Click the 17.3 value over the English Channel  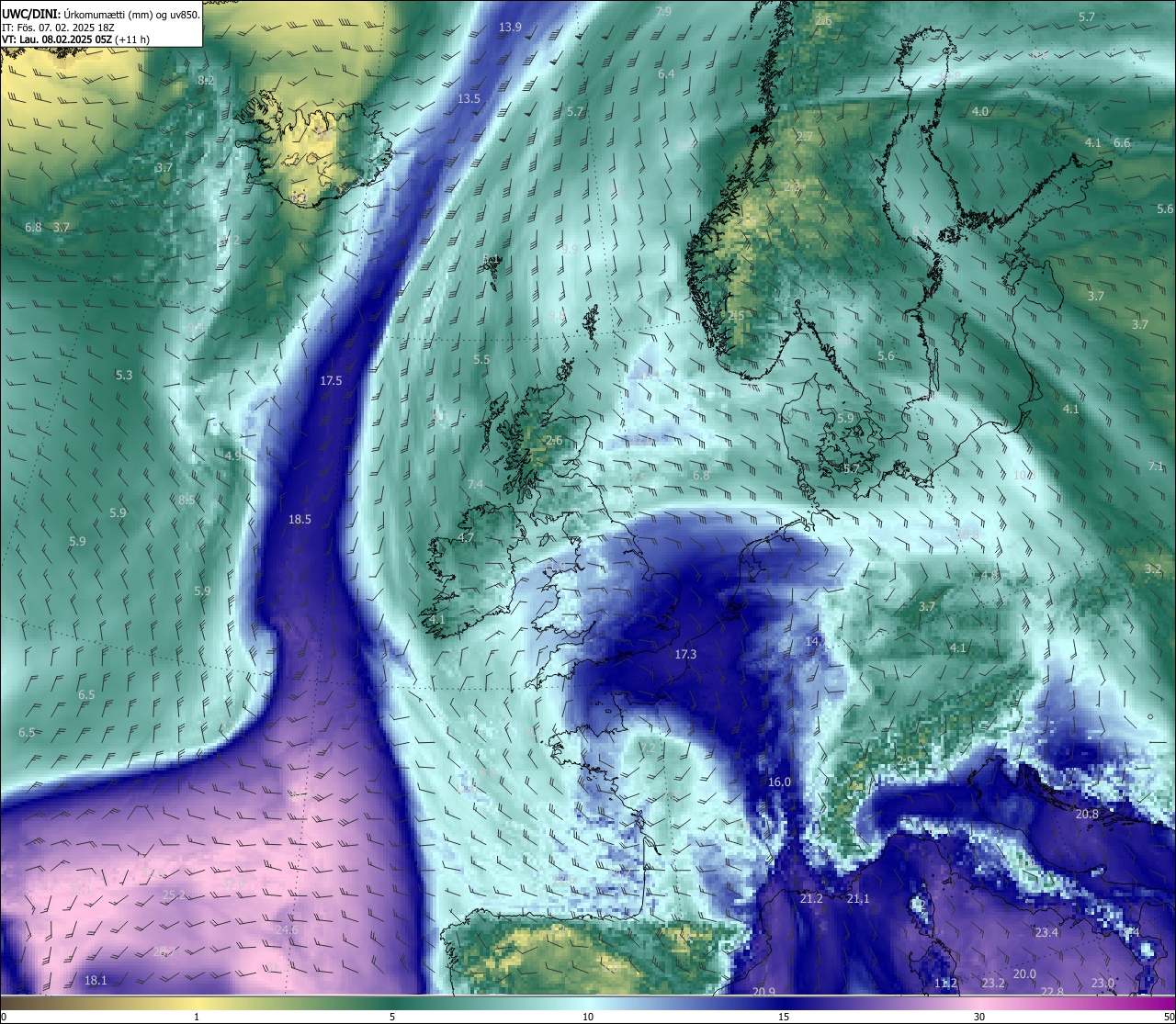[685, 654]
